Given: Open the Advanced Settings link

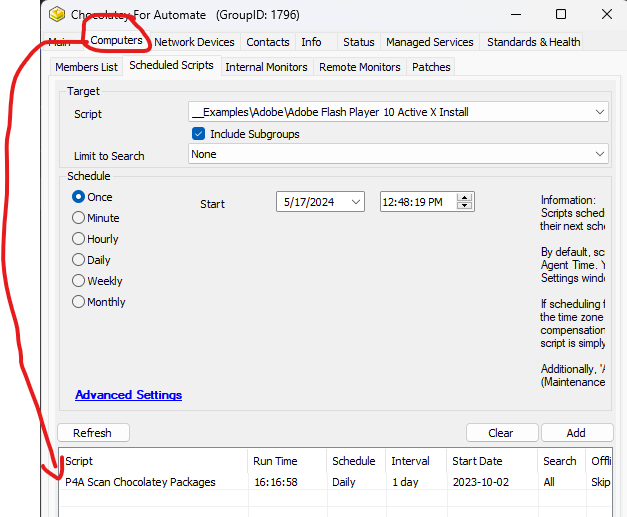Looking at the screenshot, I should [128, 395].
